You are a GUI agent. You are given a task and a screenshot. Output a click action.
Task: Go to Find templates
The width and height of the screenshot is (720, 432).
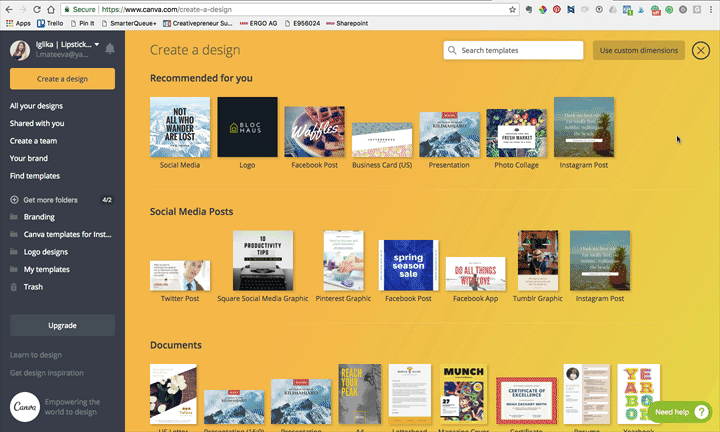pyautogui.click(x=35, y=176)
